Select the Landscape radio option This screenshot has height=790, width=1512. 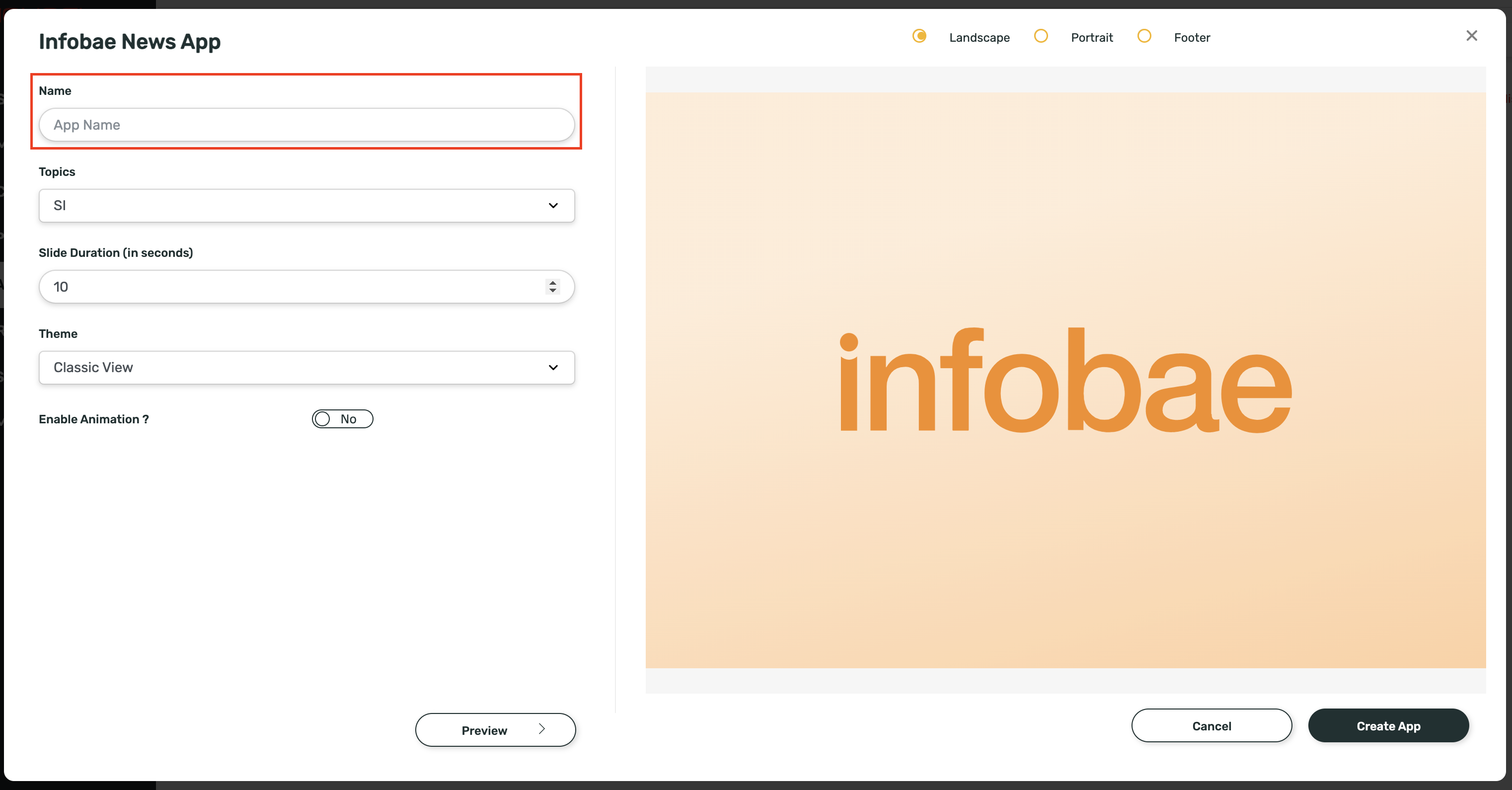pos(919,36)
